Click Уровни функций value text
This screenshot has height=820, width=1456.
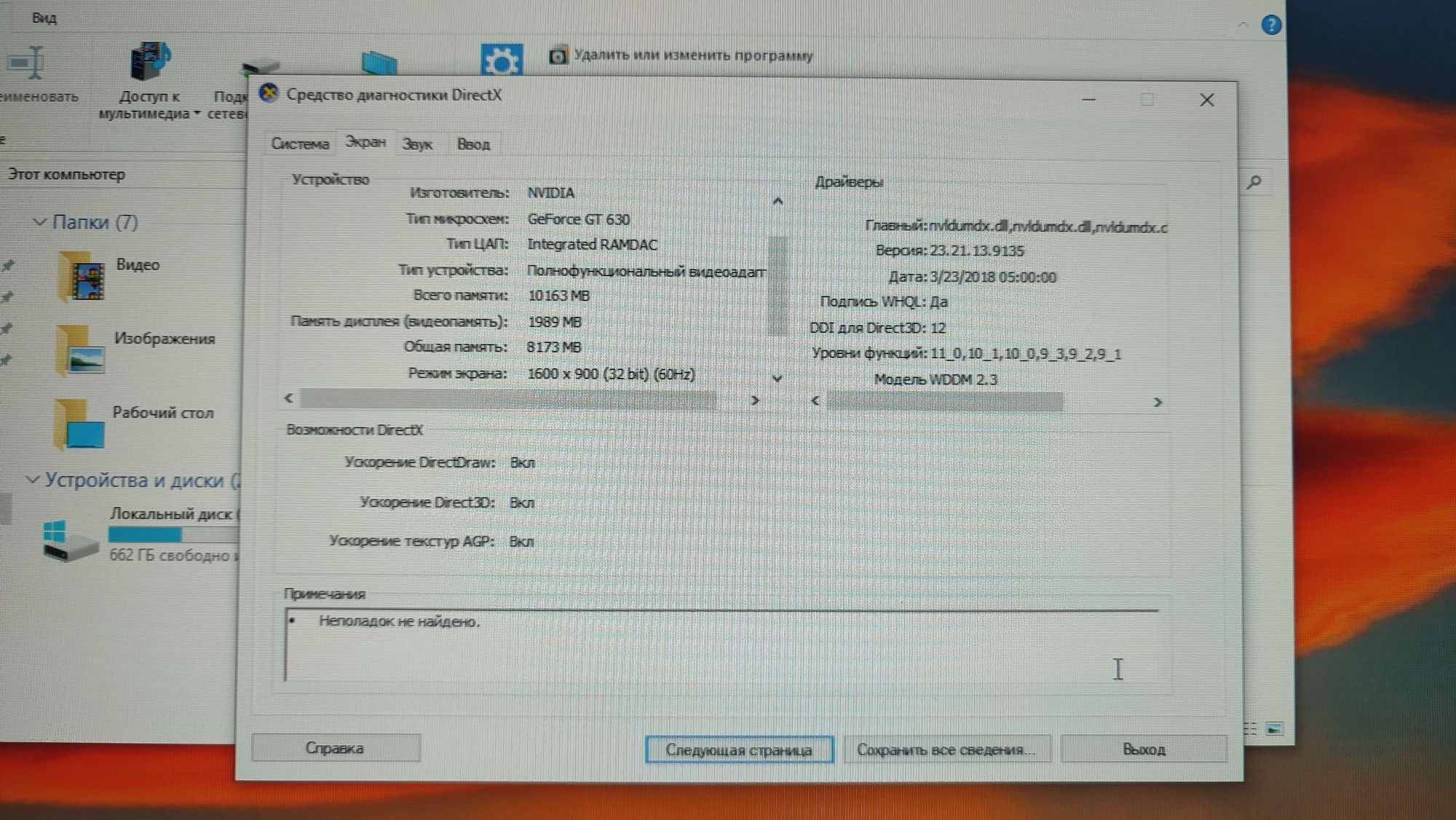point(1026,354)
